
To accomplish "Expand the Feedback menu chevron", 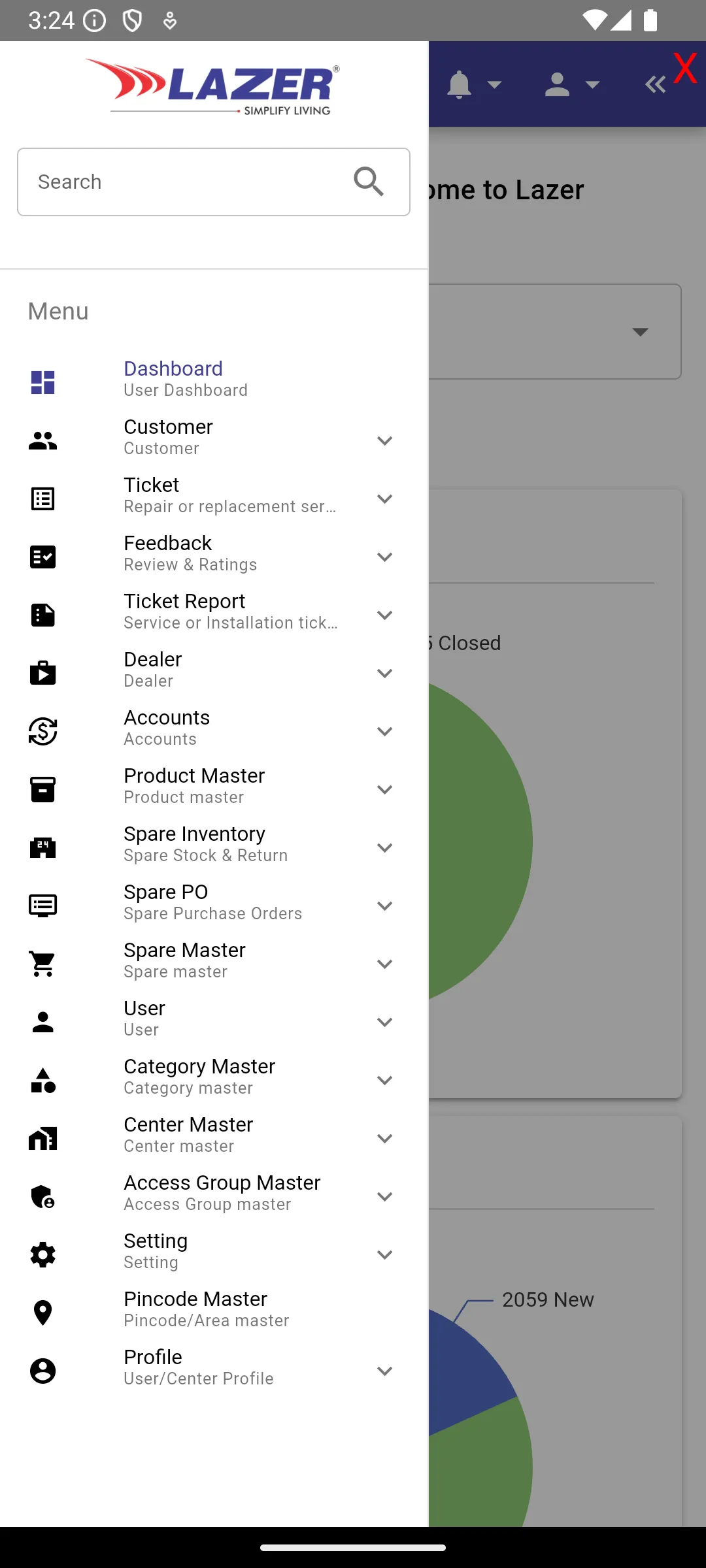I will pos(385,557).
